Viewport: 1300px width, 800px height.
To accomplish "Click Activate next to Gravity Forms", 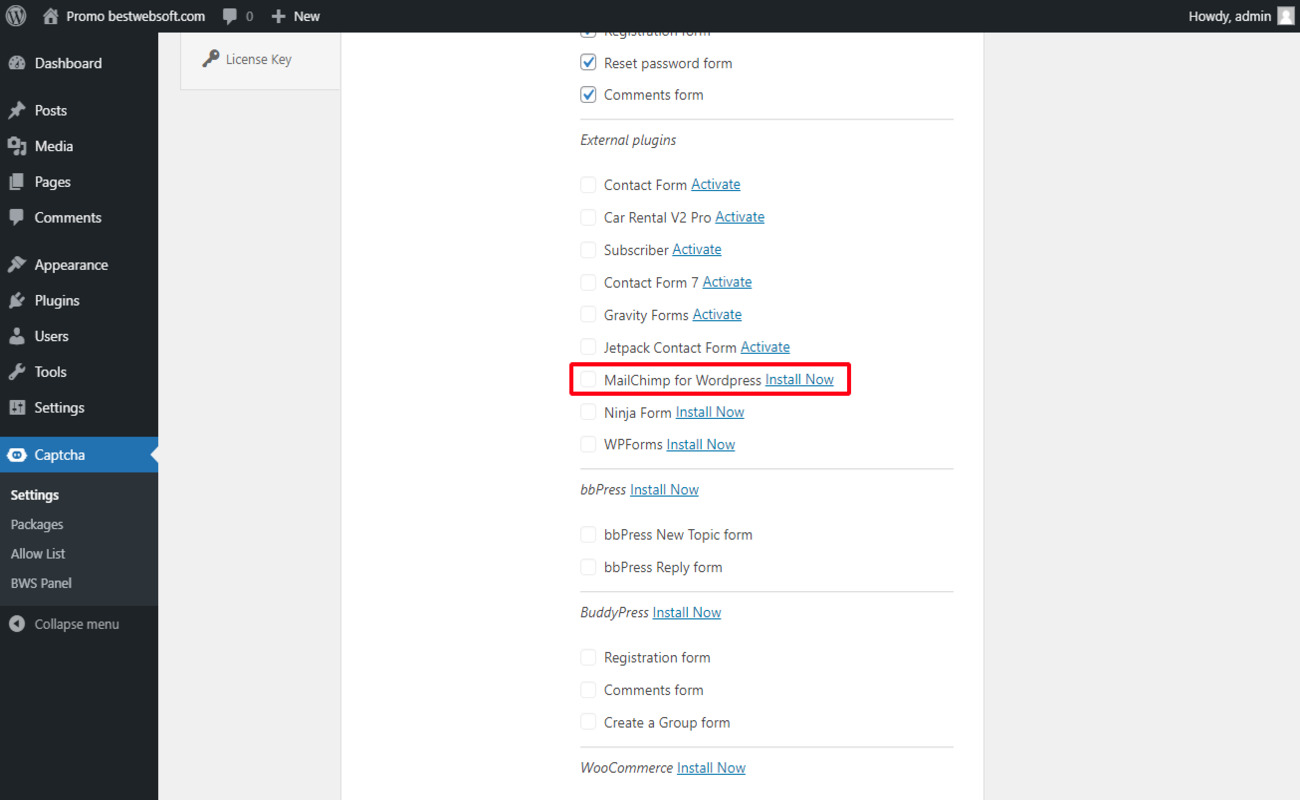I will (x=717, y=315).
